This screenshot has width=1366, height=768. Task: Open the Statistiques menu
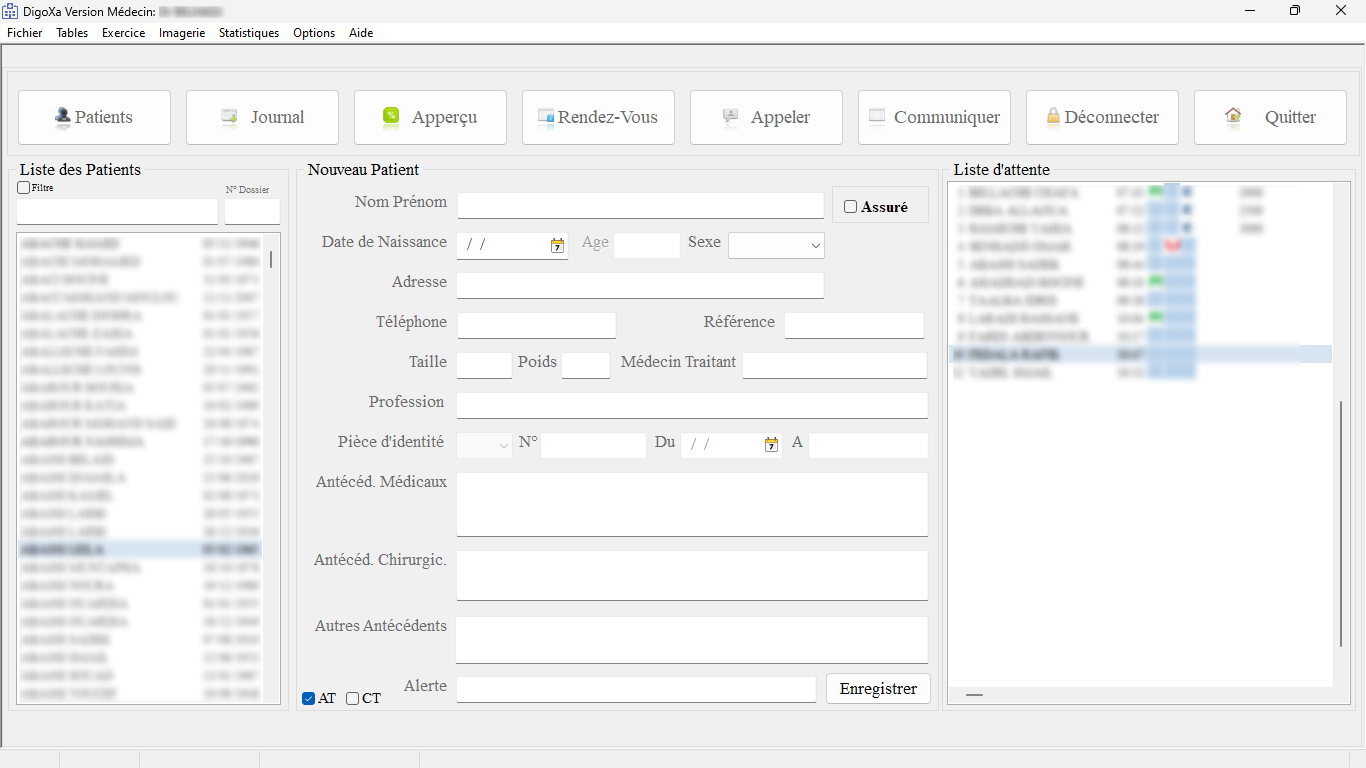pyautogui.click(x=249, y=33)
